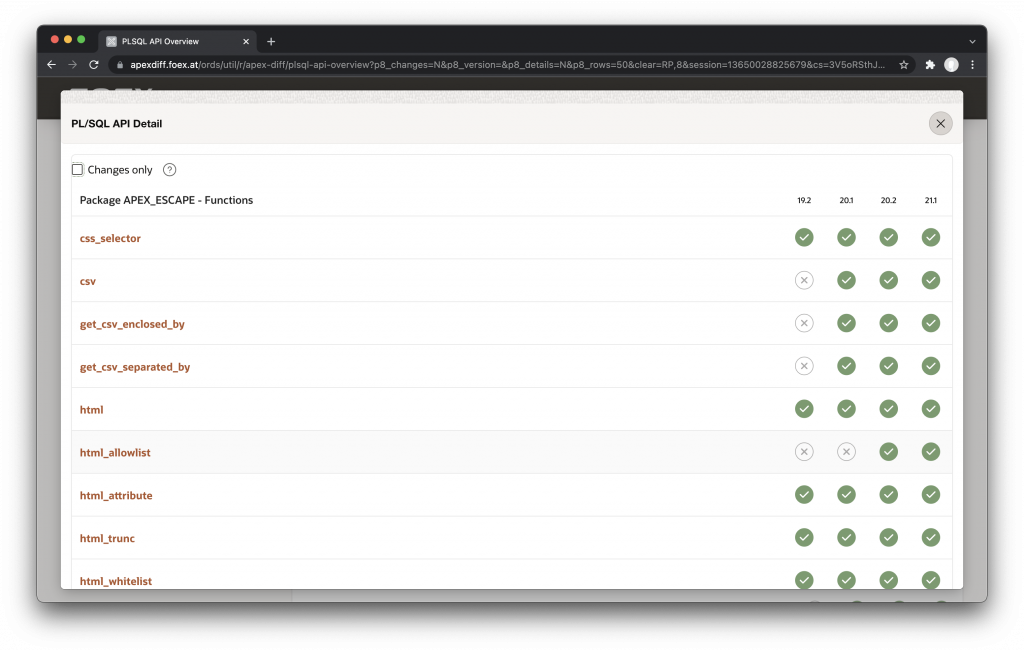Reload the current page
Image resolution: width=1024 pixels, height=651 pixels.
[x=94, y=65]
